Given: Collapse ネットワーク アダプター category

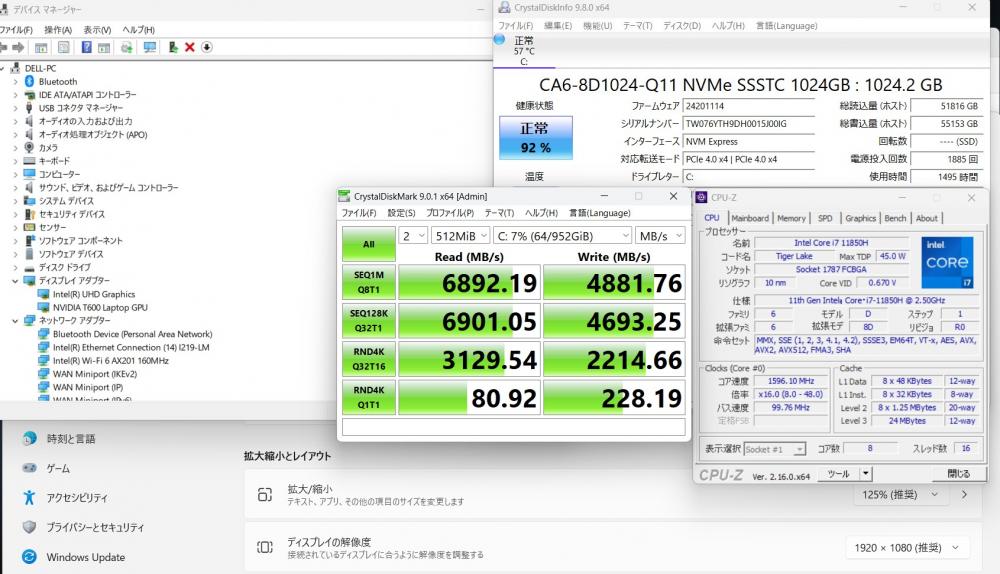Looking at the screenshot, I should tap(15, 321).
